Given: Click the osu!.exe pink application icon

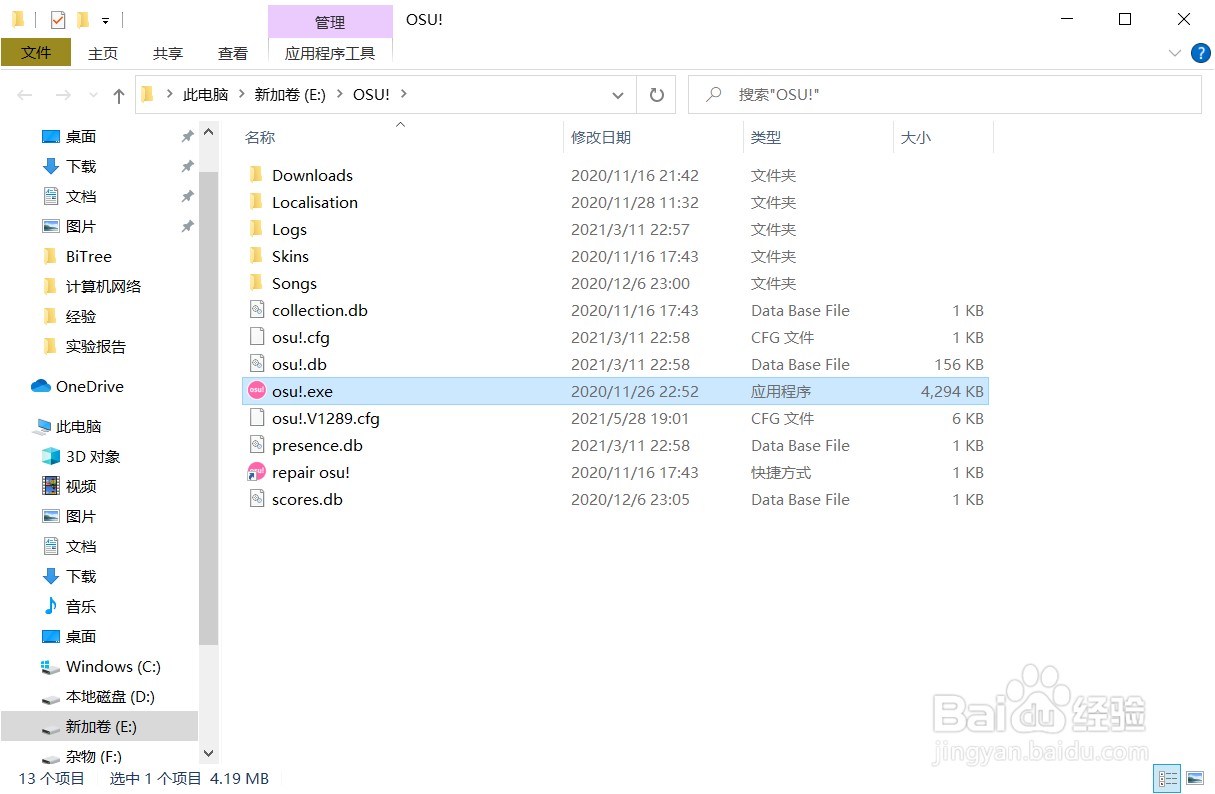Looking at the screenshot, I should coord(256,391).
